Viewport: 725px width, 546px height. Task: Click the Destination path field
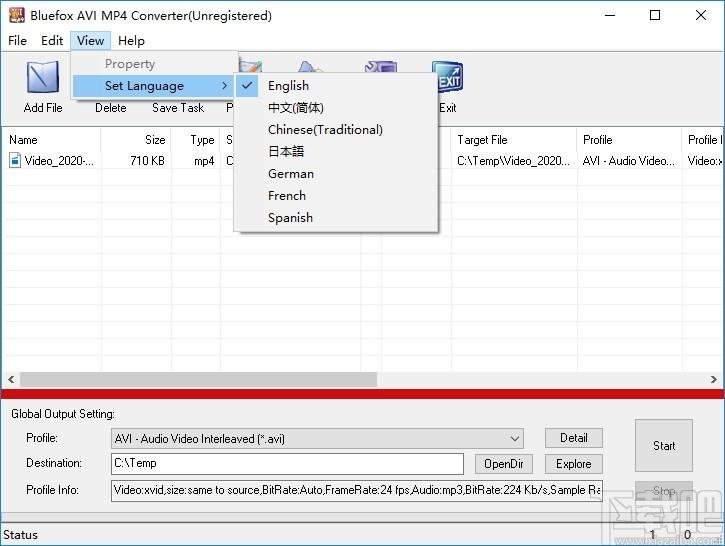tap(287, 464)
